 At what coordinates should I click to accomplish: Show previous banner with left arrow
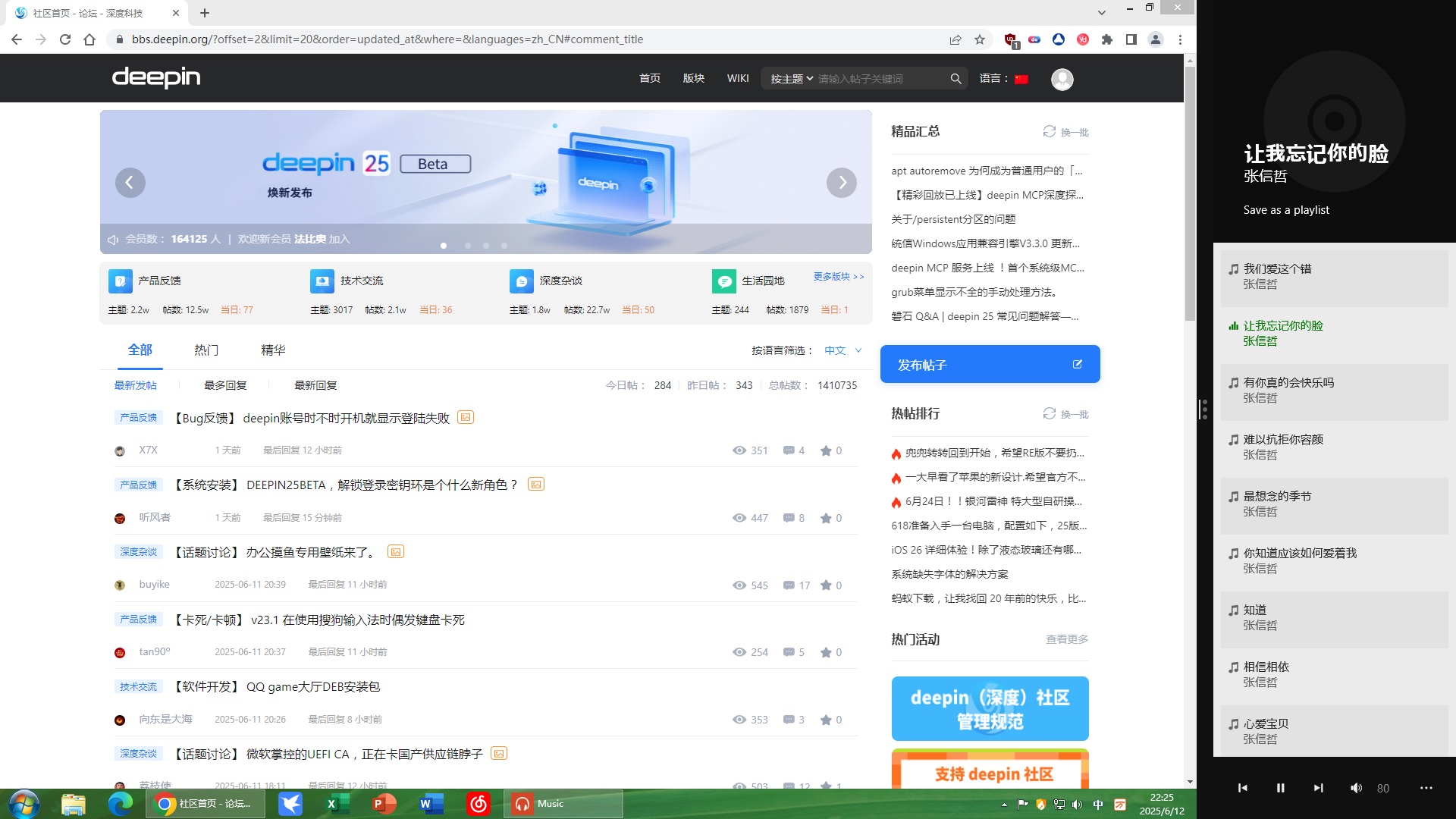coord(130,183)
